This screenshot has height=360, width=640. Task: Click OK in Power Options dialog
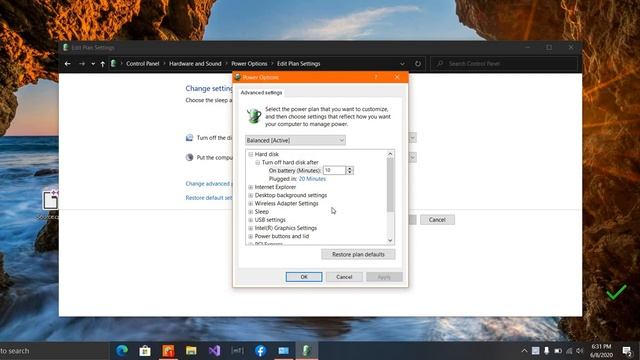pos(304,277)
